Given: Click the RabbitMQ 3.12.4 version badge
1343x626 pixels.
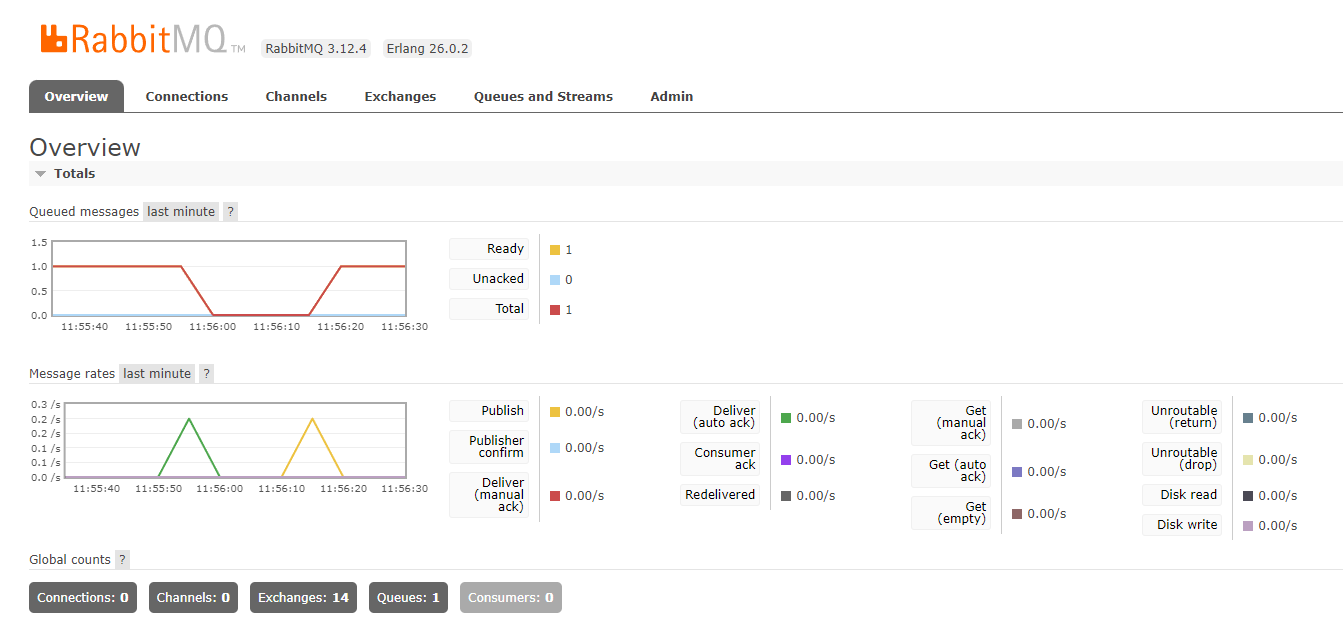Looking at the screenshot, I should point(316,48).
